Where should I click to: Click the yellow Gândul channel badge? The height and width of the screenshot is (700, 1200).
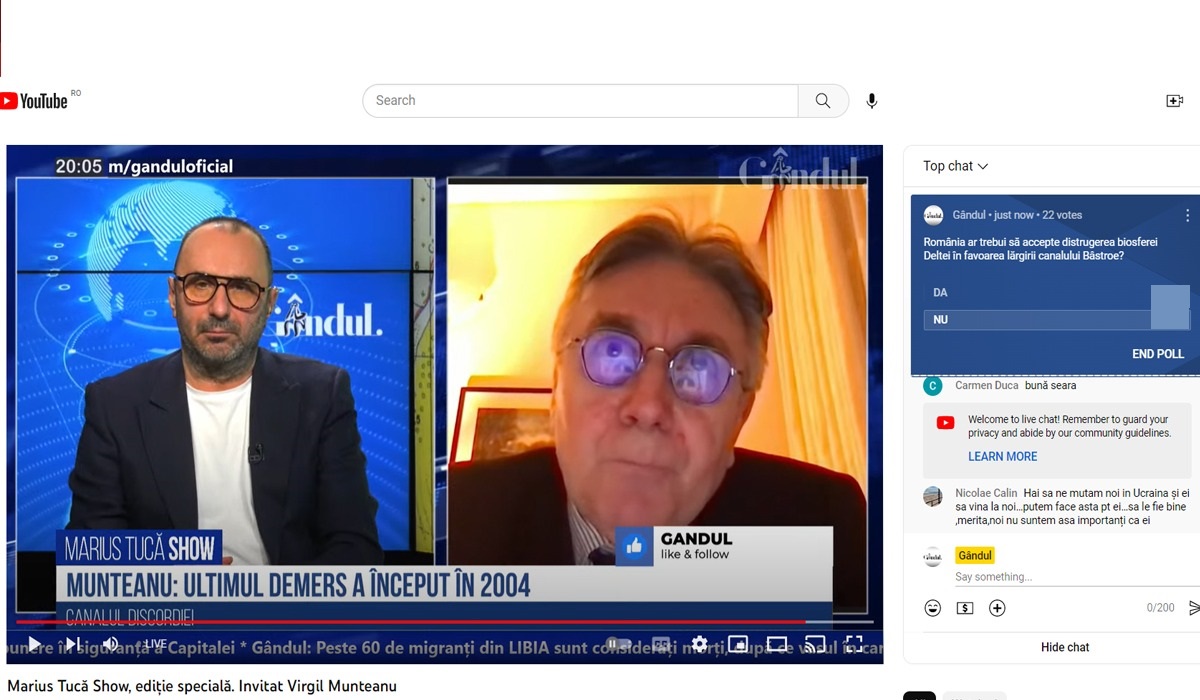pos(975,556)
